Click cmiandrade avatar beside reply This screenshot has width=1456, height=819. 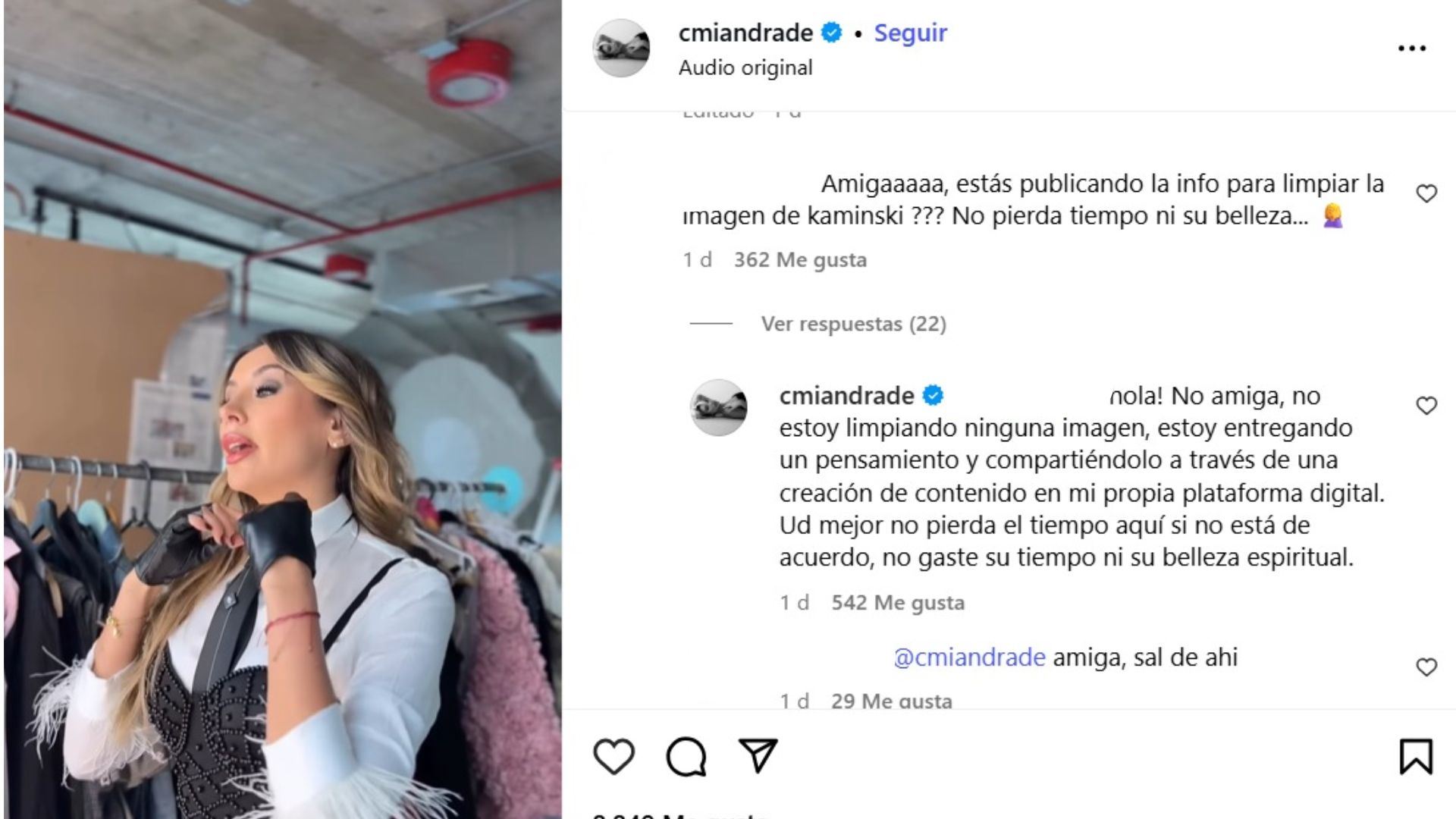click(718, 407)
